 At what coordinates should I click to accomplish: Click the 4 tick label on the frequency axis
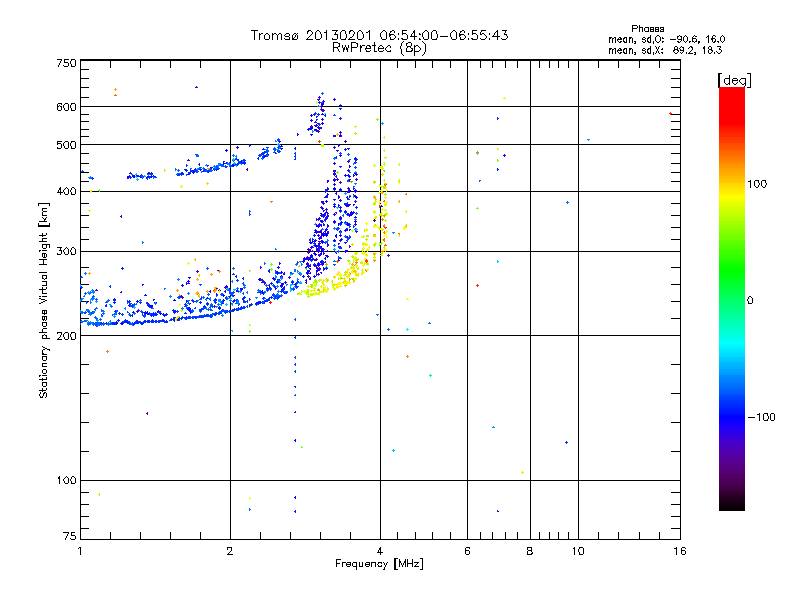click(x=380, y=551)
